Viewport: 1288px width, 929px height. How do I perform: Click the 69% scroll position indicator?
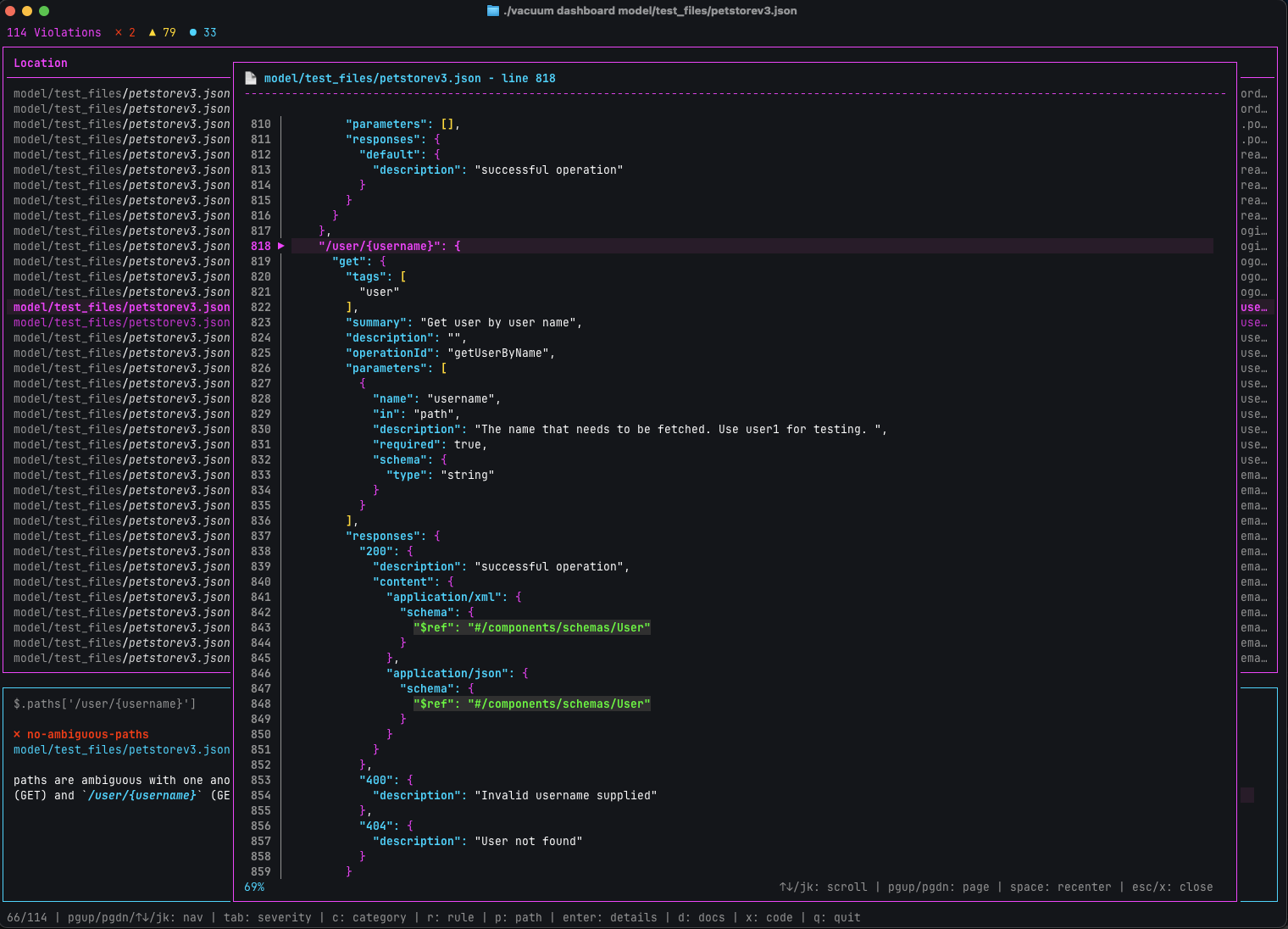pos(254,887)
